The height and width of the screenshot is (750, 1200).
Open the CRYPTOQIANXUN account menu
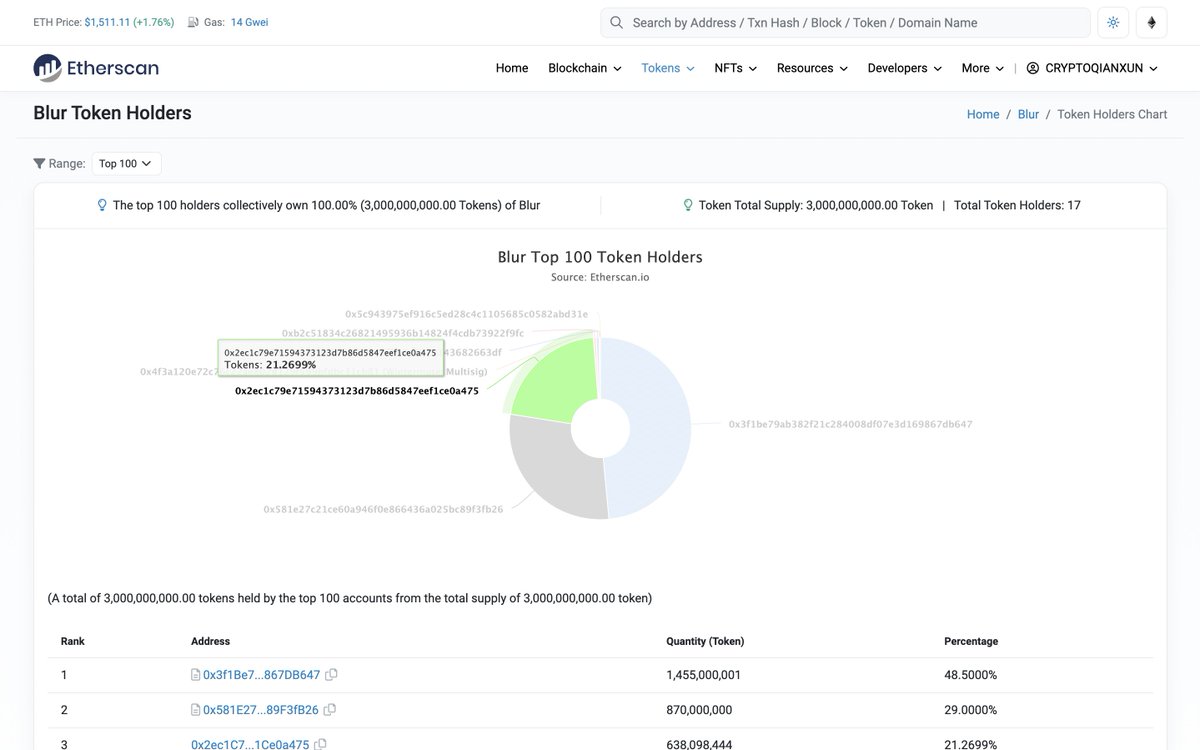pyautogui.click(x=1092, y=68)
